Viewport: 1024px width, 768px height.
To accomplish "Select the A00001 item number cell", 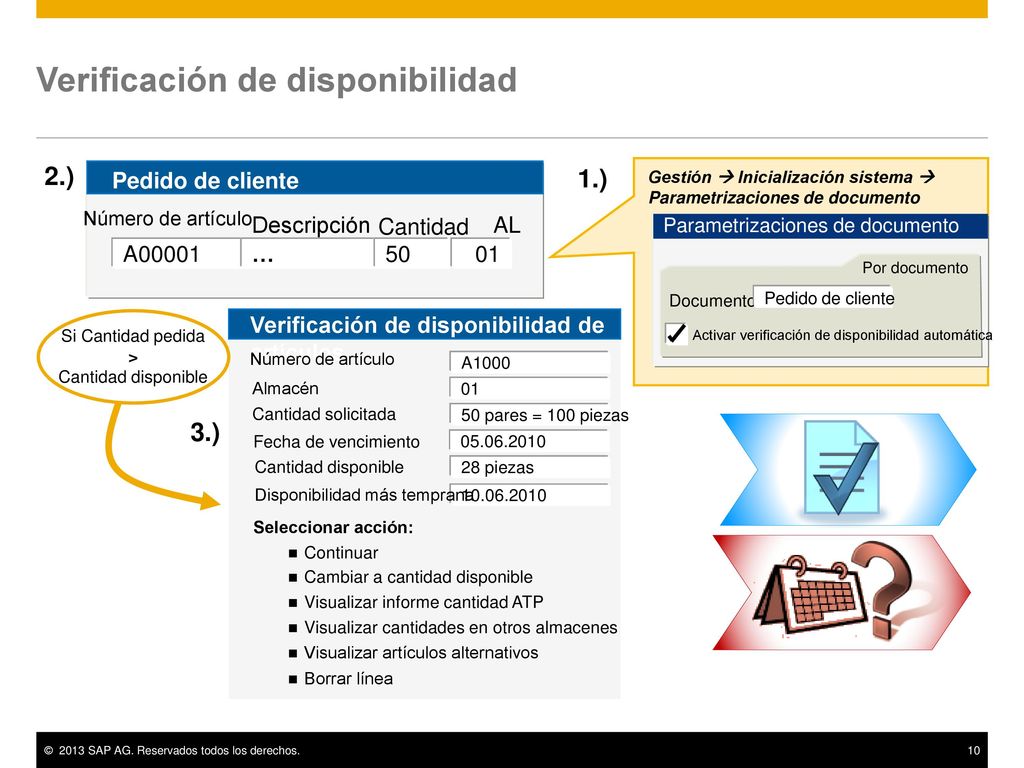I will tap(176, 253).
